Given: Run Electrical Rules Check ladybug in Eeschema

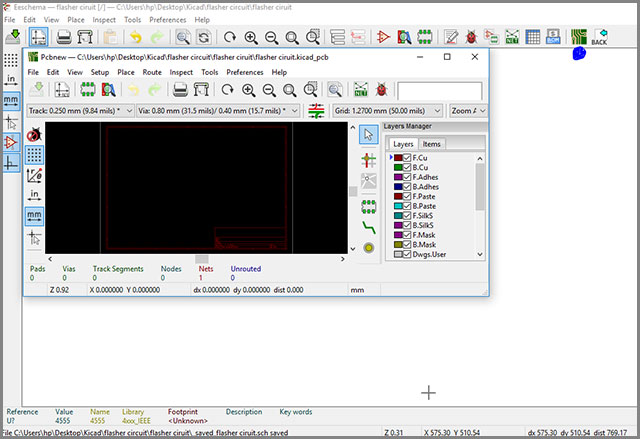Looking at the screenshot, I should click(471, 37).
